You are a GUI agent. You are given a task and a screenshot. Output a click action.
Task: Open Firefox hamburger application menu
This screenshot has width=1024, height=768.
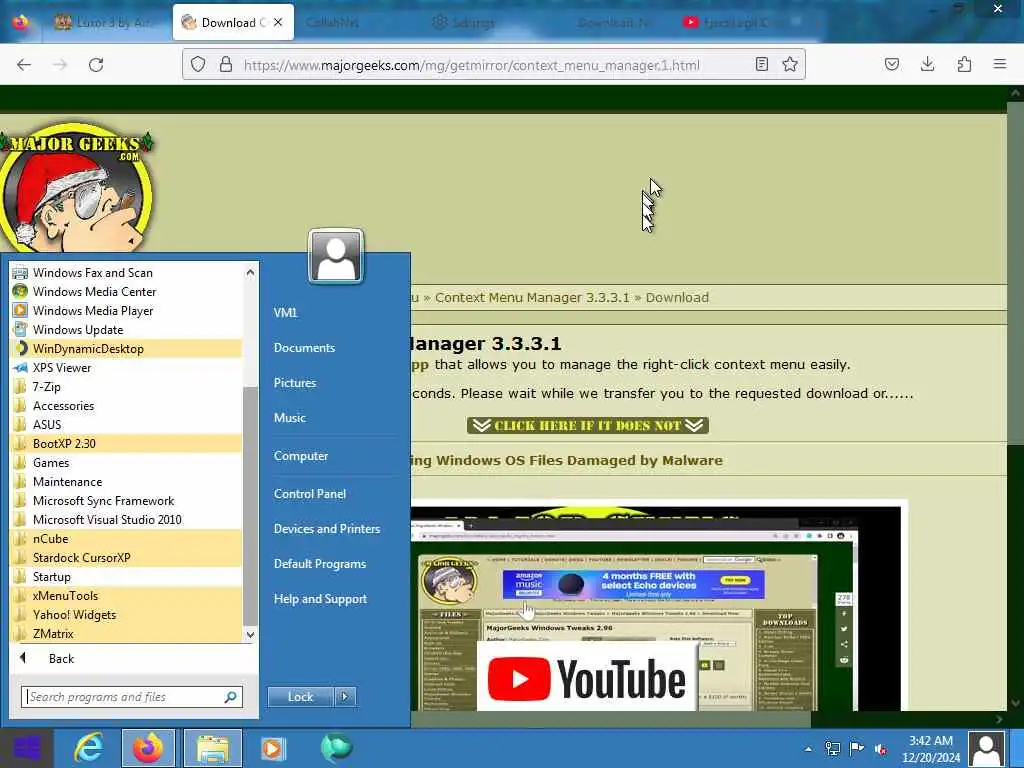coord(1000,64)
